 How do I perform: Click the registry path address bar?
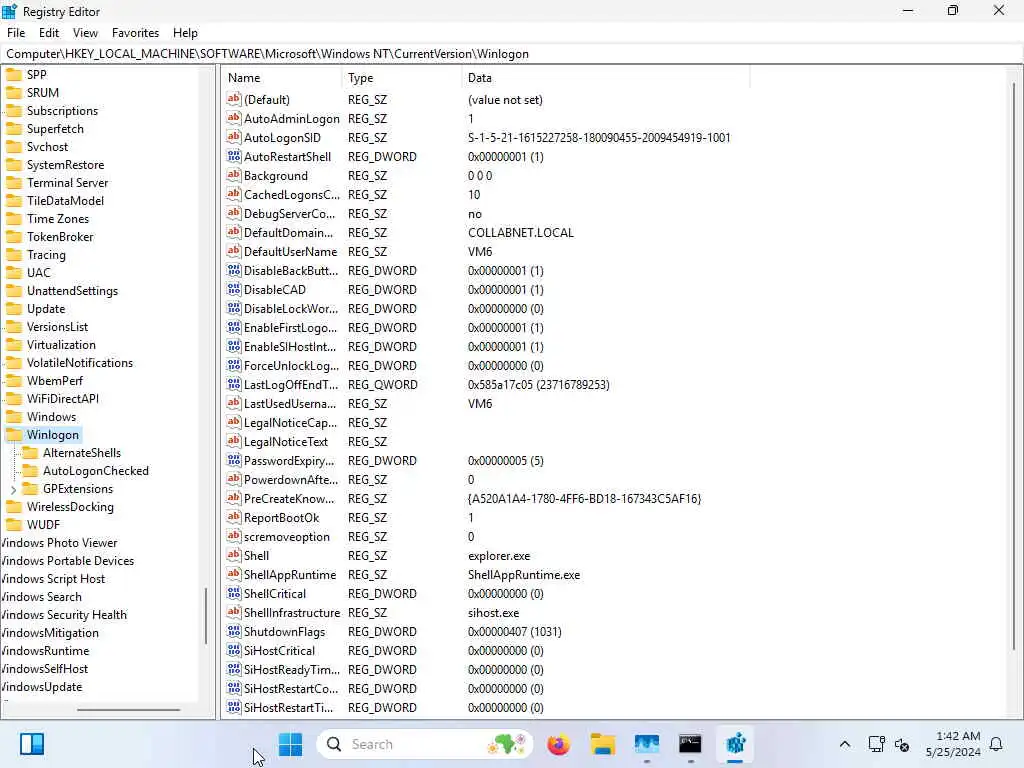pos(512,54)
